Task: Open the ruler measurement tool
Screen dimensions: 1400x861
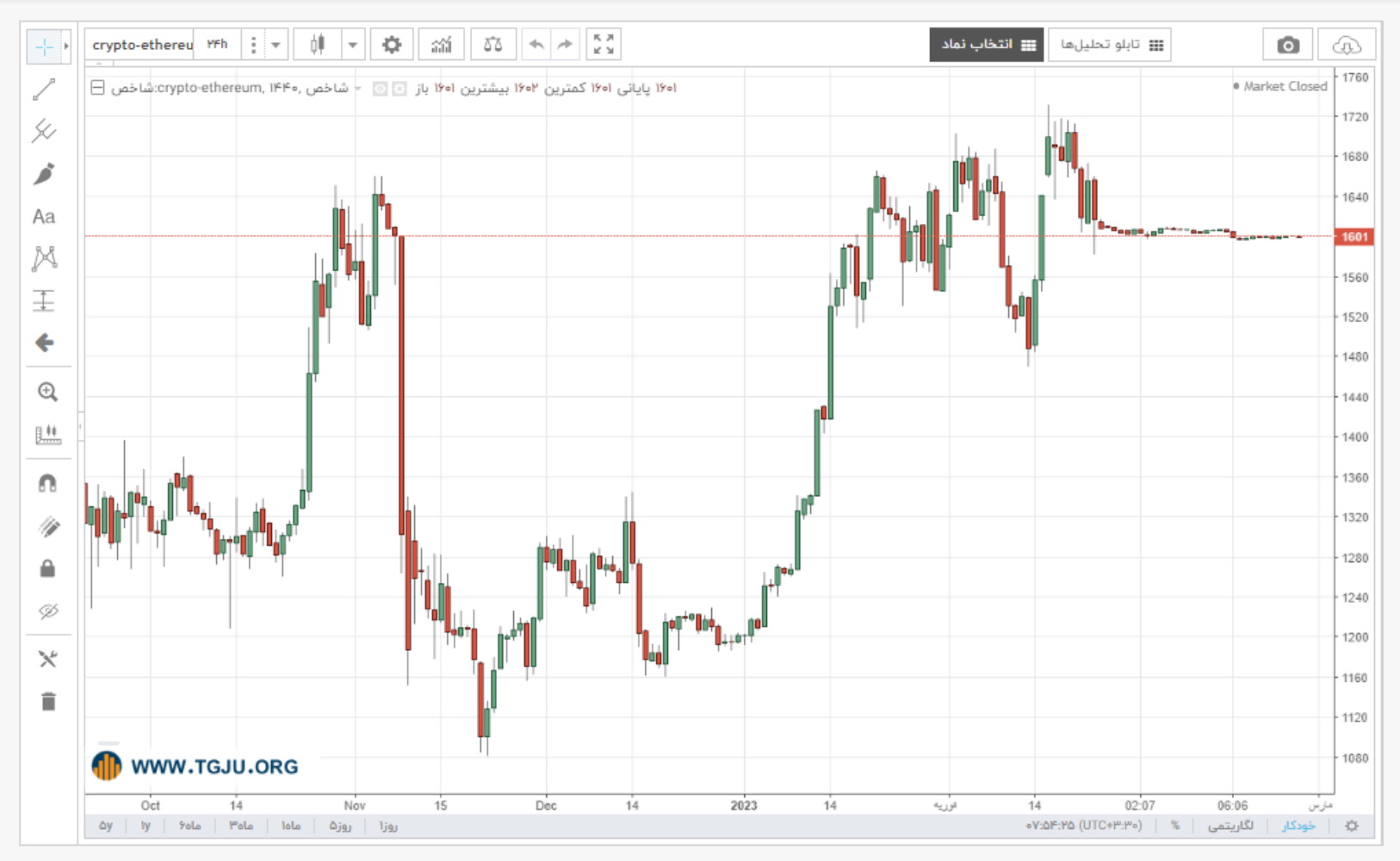Action: [47, 435]
